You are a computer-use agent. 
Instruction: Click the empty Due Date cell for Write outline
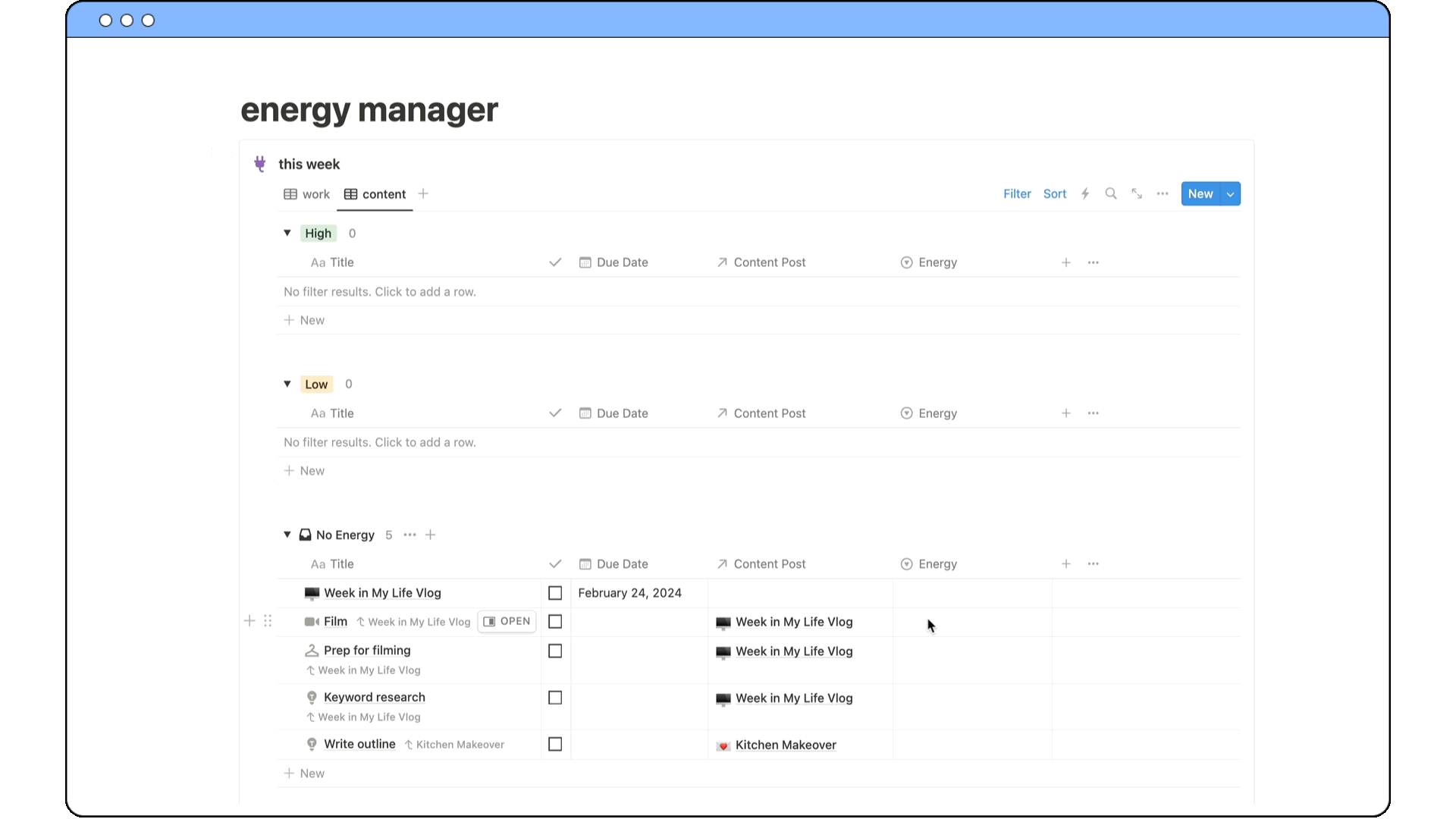(x=639, y=745)
